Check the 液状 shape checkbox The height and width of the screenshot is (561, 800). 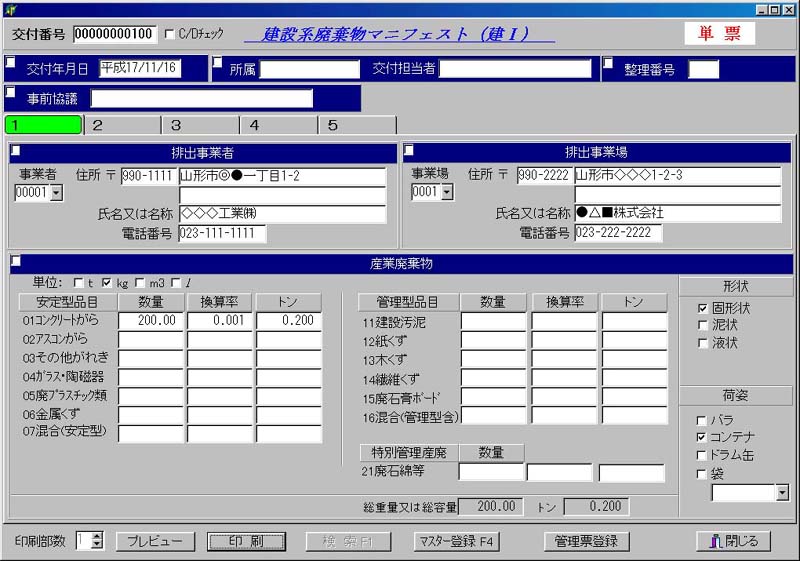pyautogui.click(x=703, y=343)
